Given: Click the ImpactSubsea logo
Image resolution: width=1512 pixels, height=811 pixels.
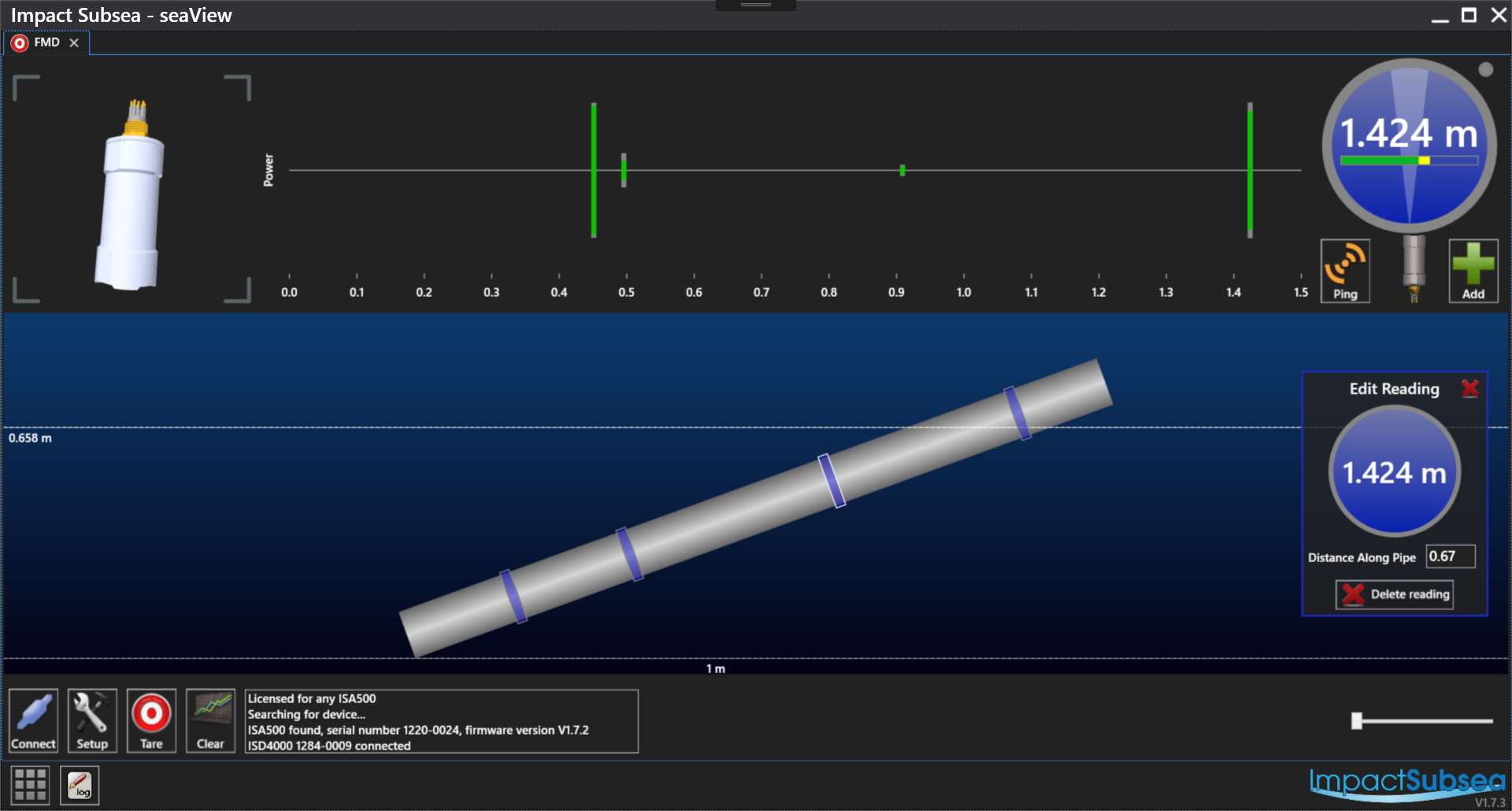Looking at the screenshot, I should [1407, 783].
